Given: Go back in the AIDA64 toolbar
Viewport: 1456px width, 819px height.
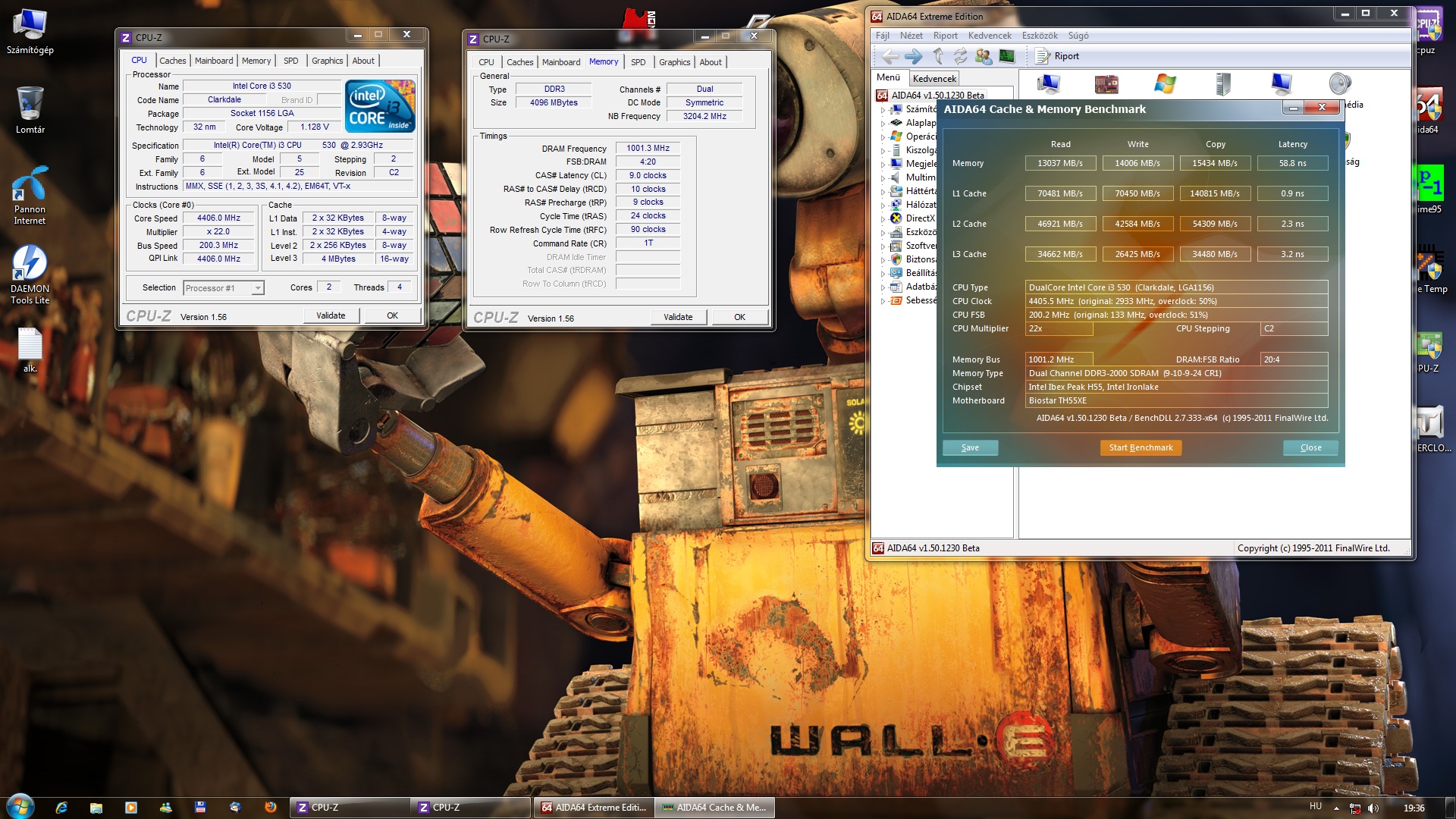Looking at the screenshot, I should 890,56.
